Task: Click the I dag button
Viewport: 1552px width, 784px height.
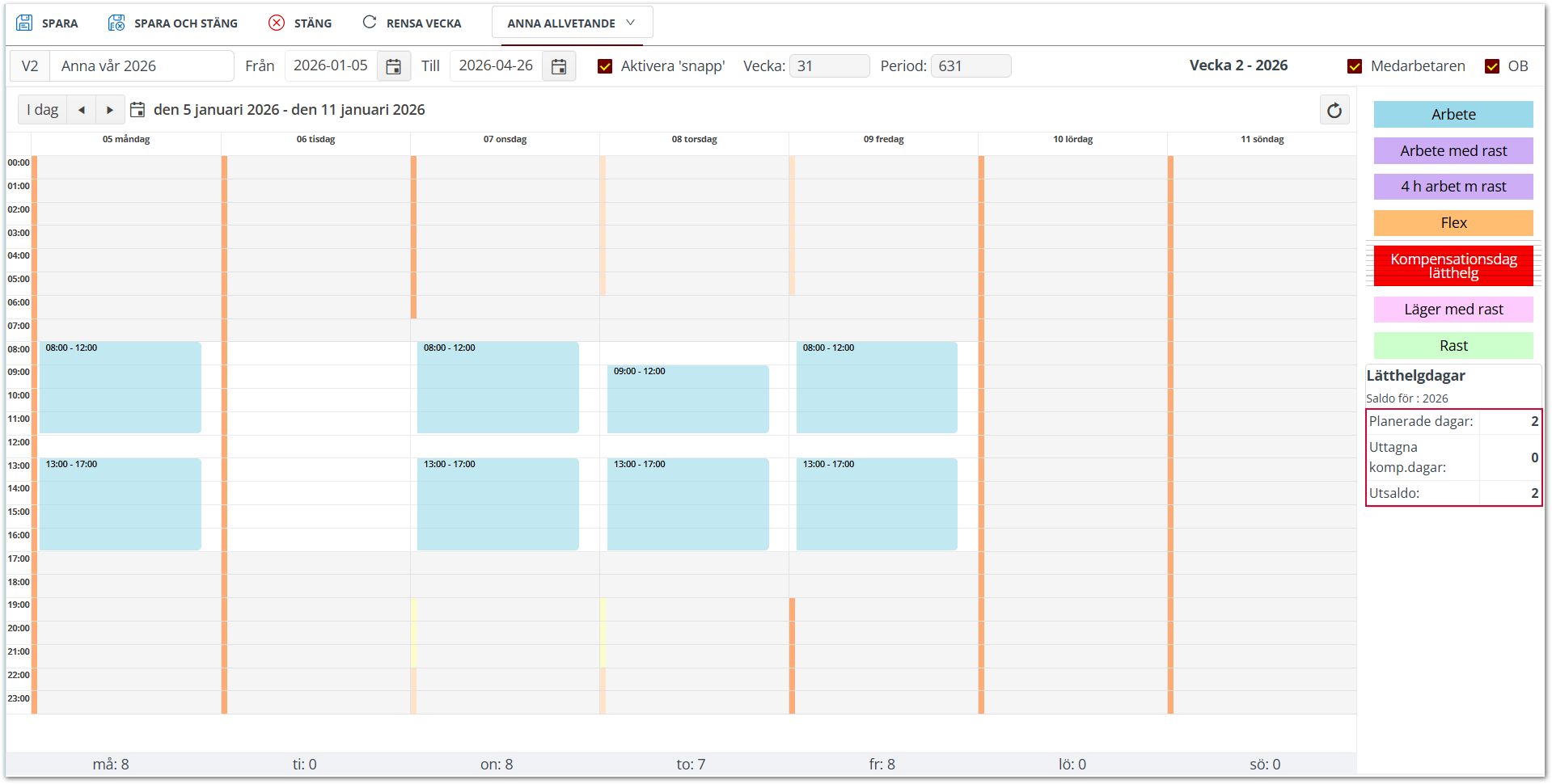Action: click(x=43, y=110)
